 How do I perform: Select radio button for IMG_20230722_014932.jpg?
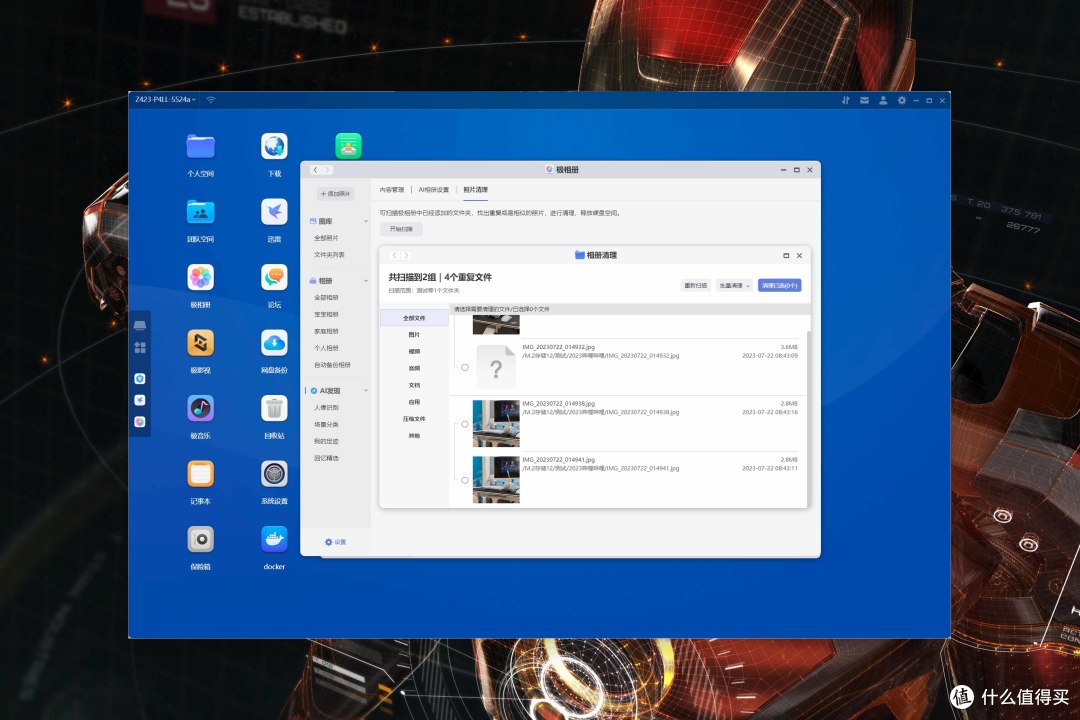pyautogui.click(x=465, y=367)
